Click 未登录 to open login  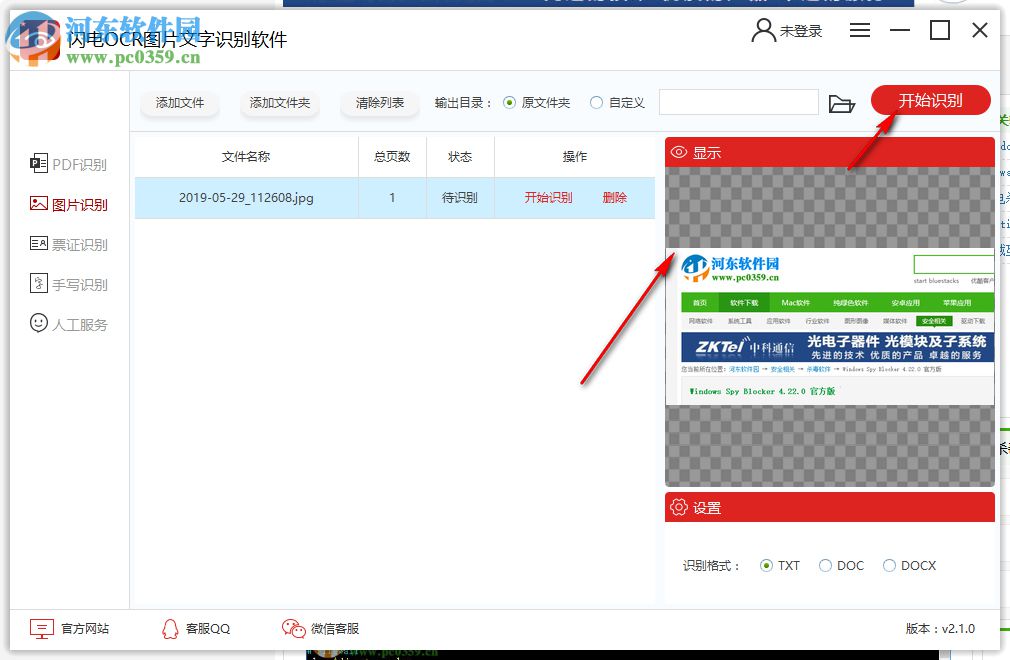pyautogui.click(x=798, y=30)
